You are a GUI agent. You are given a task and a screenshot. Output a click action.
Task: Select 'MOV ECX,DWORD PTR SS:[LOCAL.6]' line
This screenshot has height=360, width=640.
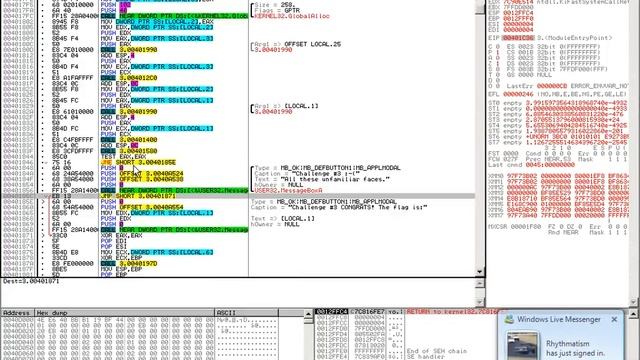157,253
